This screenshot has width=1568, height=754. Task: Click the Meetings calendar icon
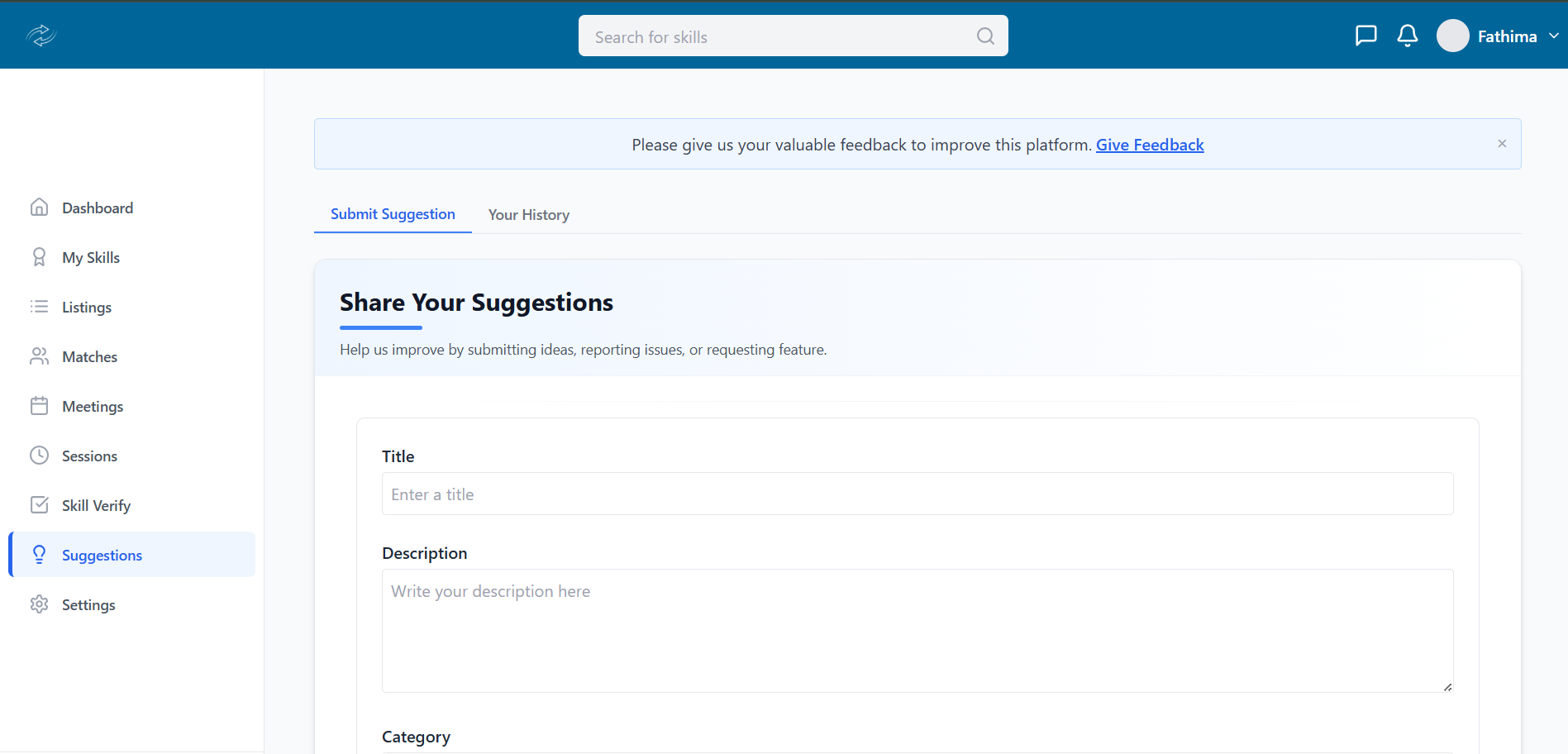39,406
